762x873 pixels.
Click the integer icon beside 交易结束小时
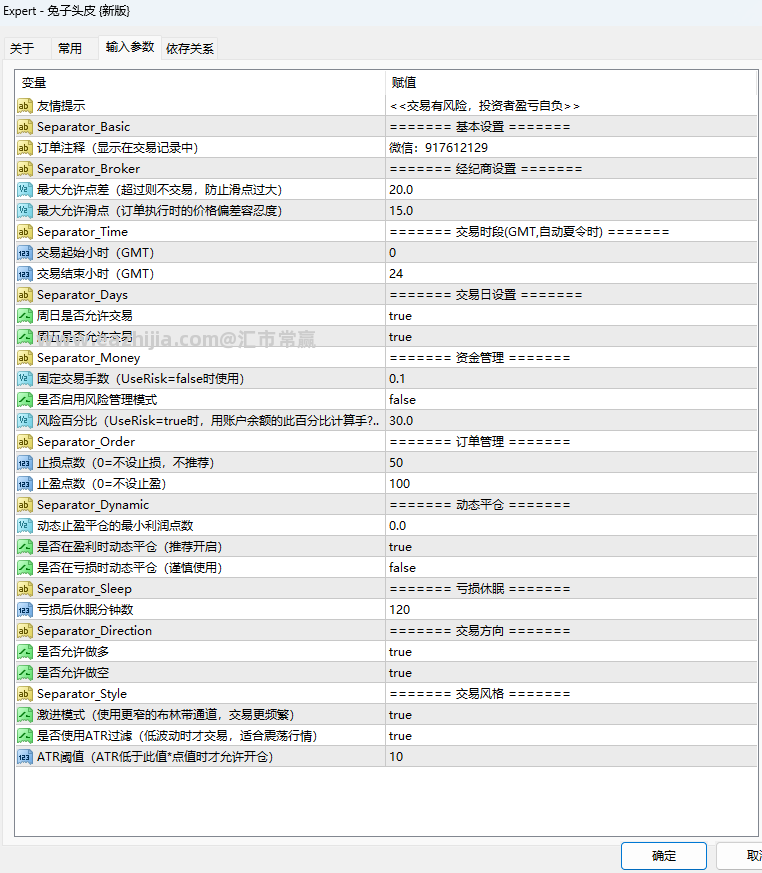point(24,273)
